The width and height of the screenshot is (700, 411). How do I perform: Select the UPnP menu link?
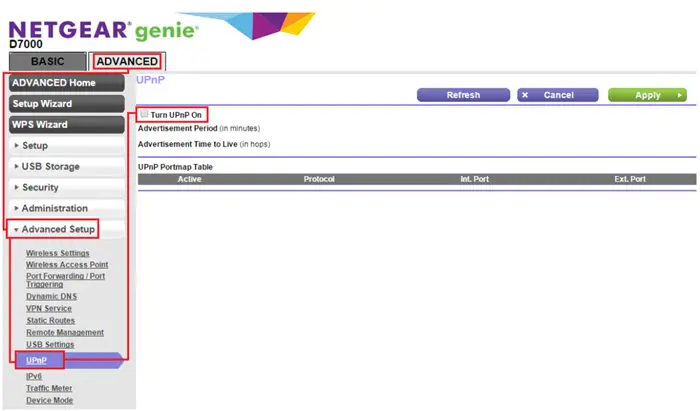pyautogui.click(x=36, y=361)
